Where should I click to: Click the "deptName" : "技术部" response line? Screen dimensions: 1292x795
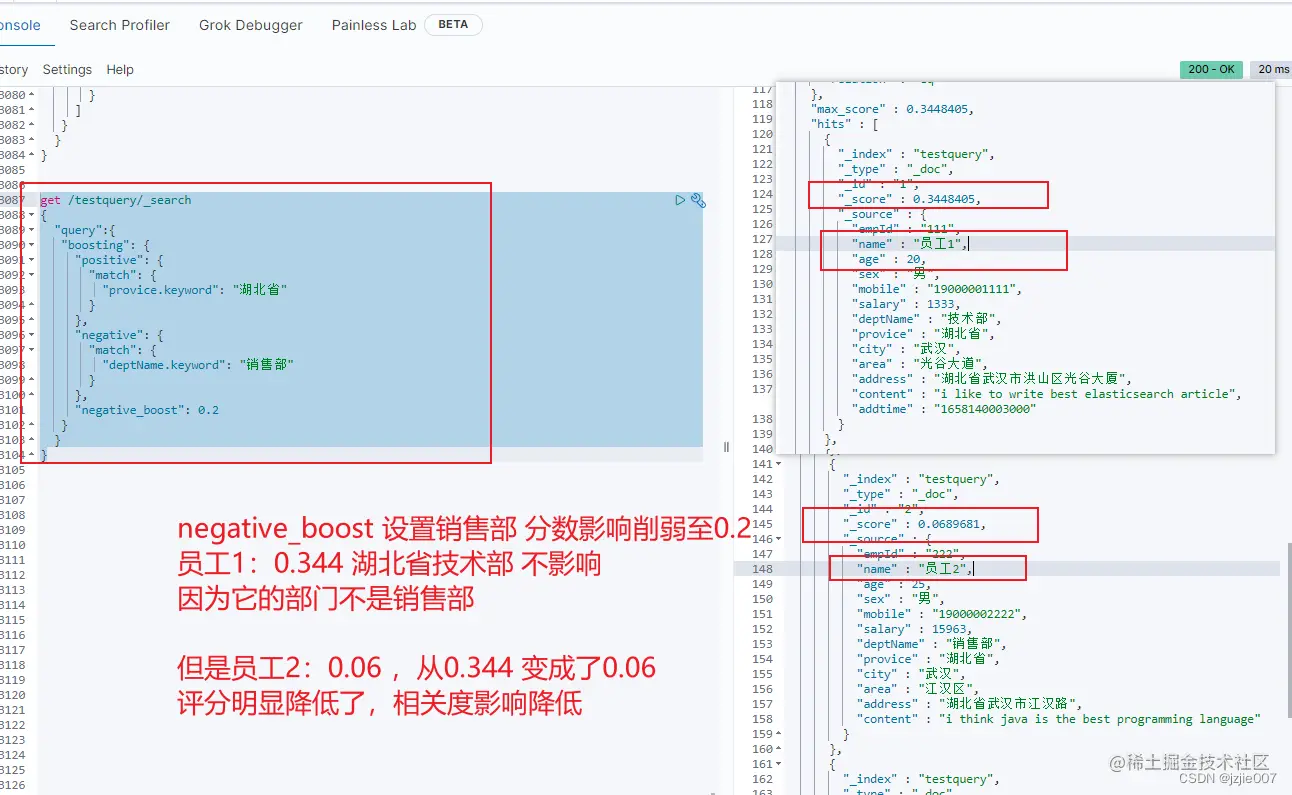927,319
